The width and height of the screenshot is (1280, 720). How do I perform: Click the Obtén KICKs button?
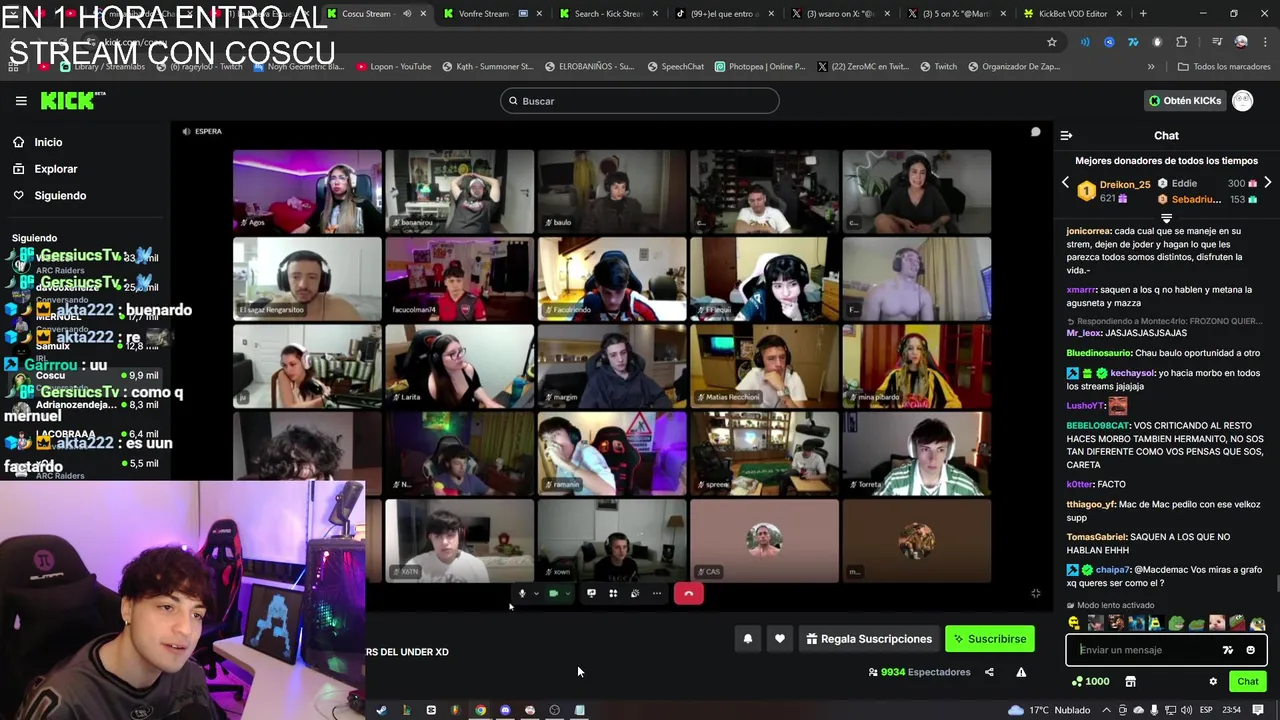click(x=1185, y=100)
